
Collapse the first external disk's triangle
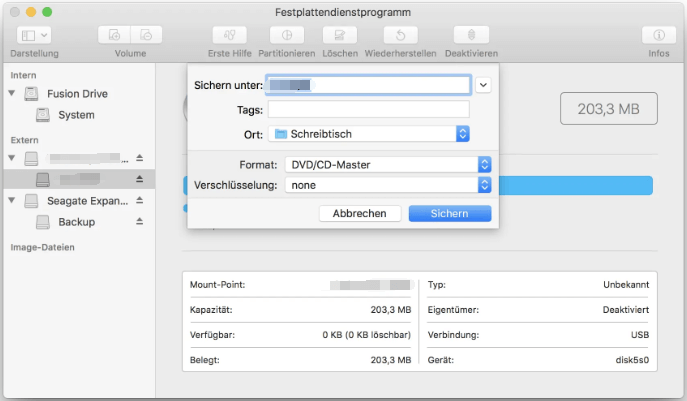pos(12,158)
